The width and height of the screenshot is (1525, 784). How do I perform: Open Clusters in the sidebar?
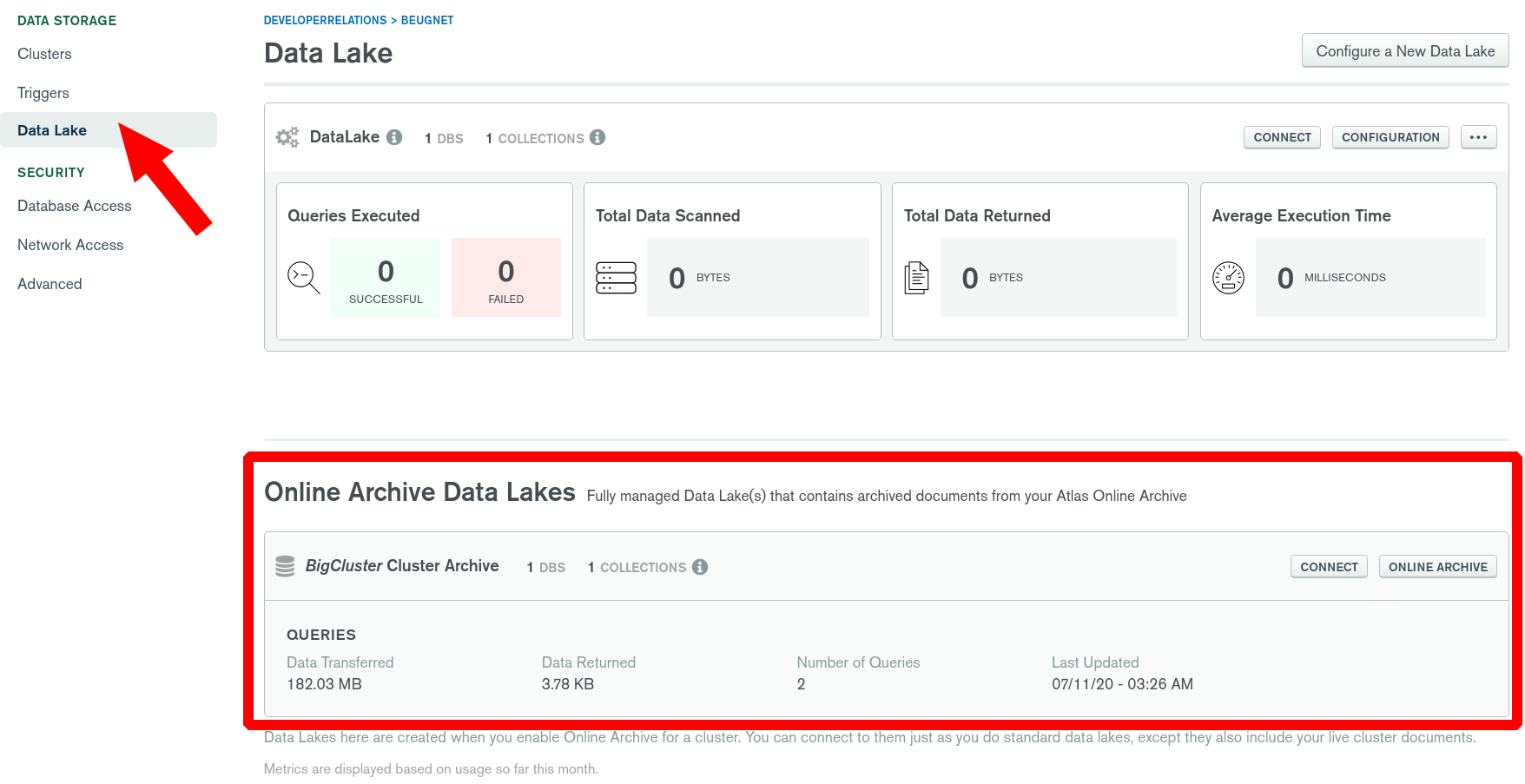tap(44, 54)
